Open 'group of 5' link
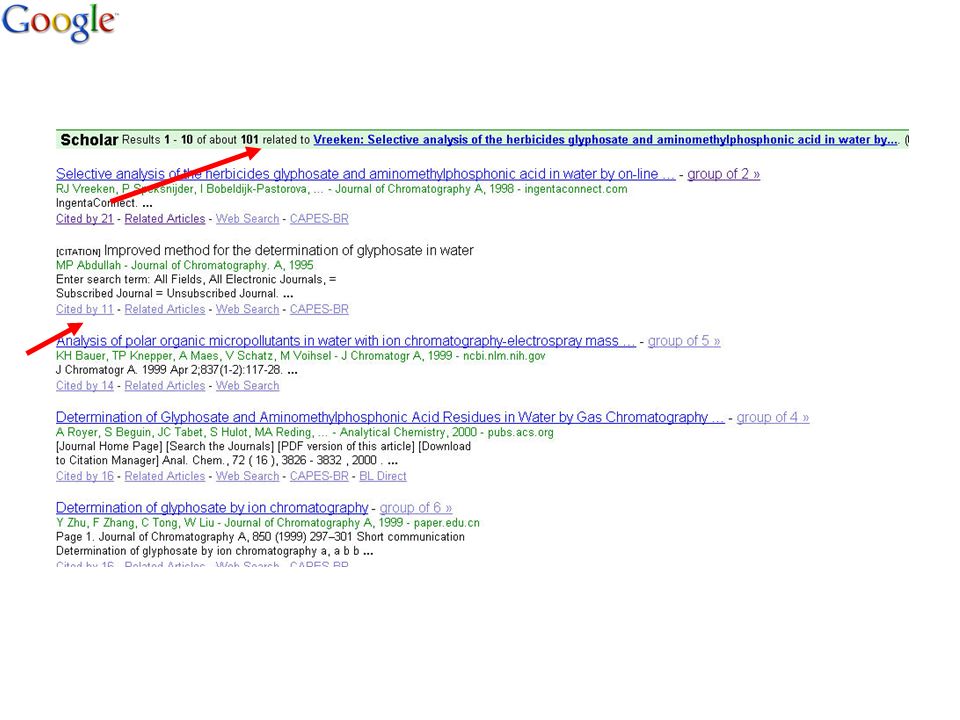Image resolution: width=960 pixels, height=720 pixels. (x=684, y=341)
